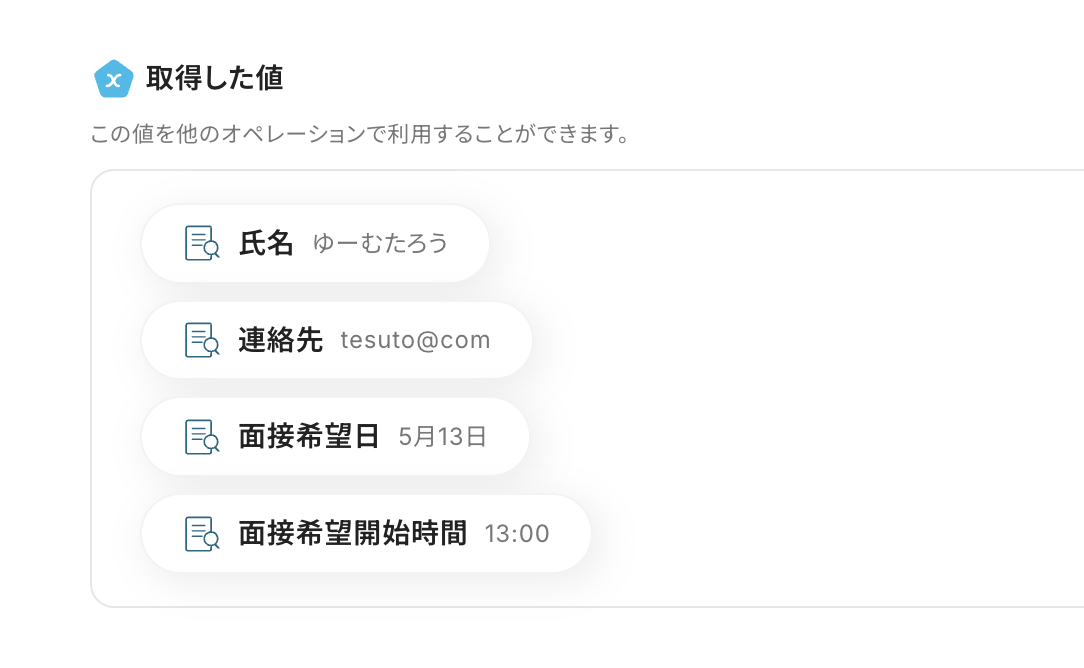Viewport: 1084px width, 668px height.
Task: Select the 氏名 label text
Action: coord(266,243)
